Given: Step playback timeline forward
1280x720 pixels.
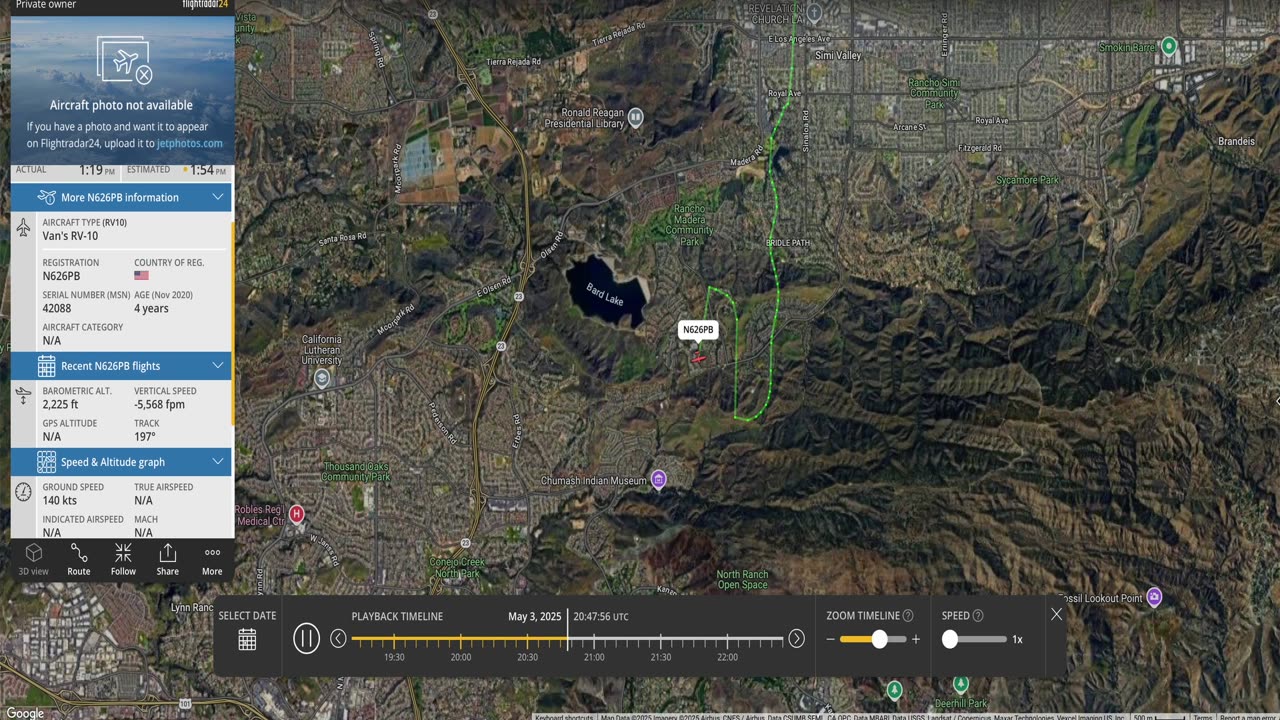Looking at the screenshot, I should (796, 638).
